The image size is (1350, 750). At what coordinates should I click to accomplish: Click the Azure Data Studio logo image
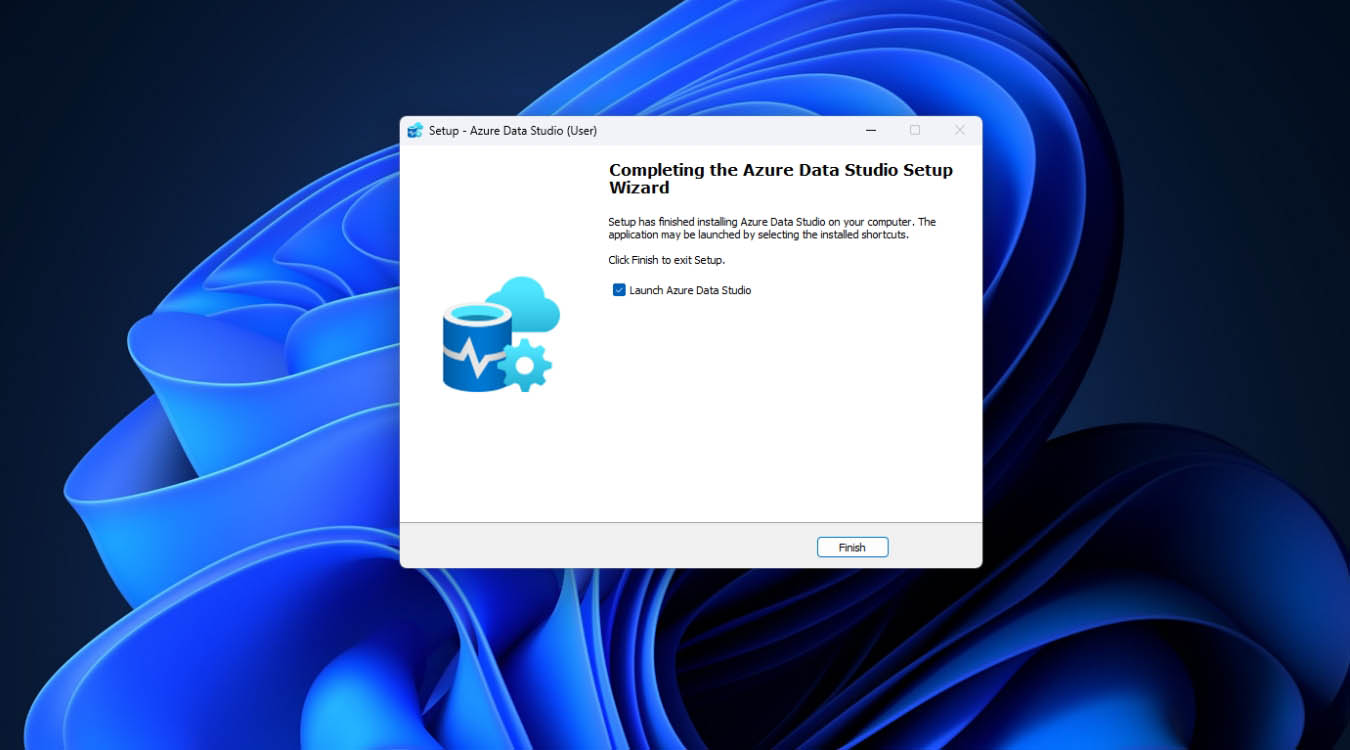point(501,333)
